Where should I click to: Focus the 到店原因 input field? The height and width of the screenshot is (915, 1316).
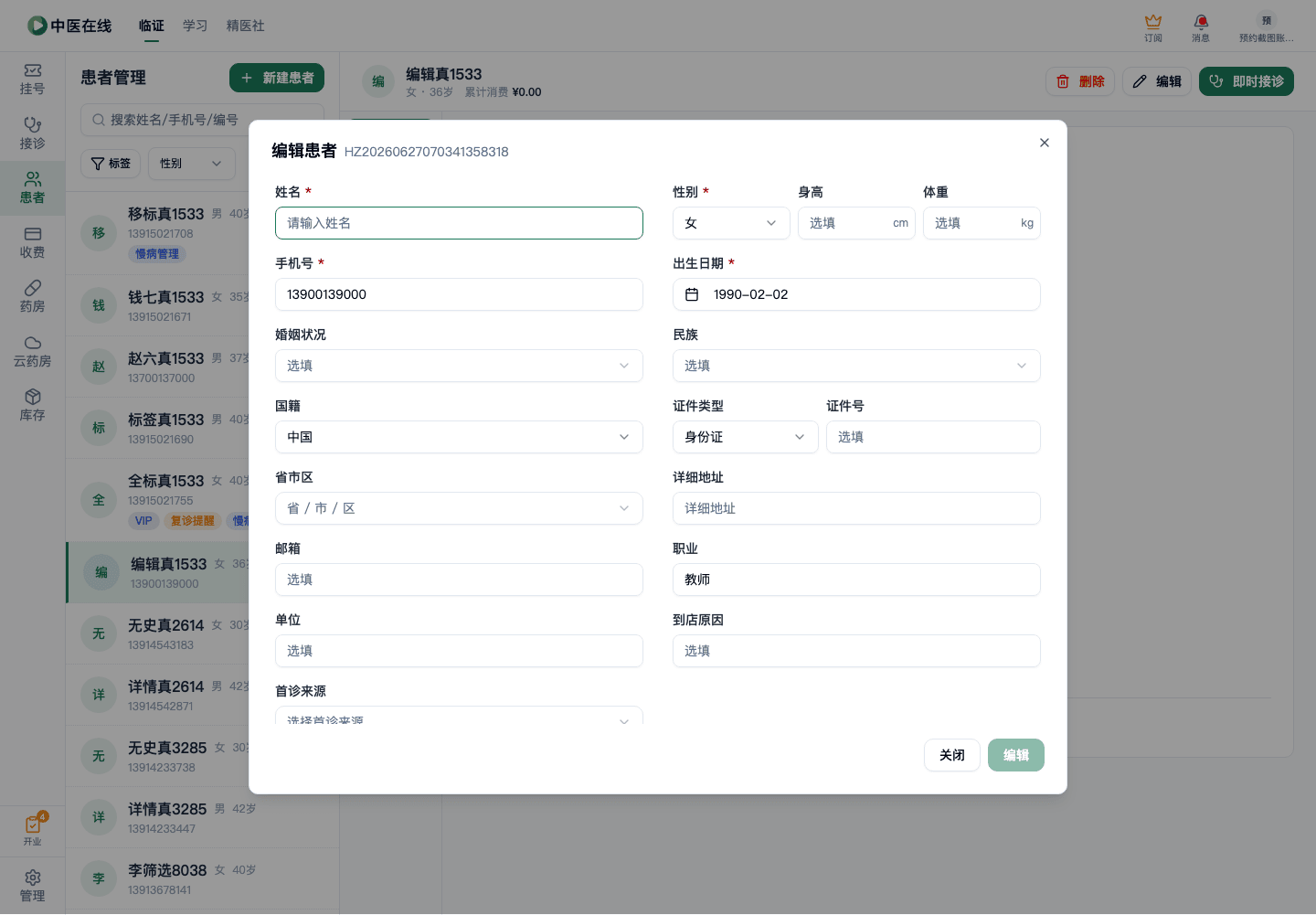coord(856,651)
